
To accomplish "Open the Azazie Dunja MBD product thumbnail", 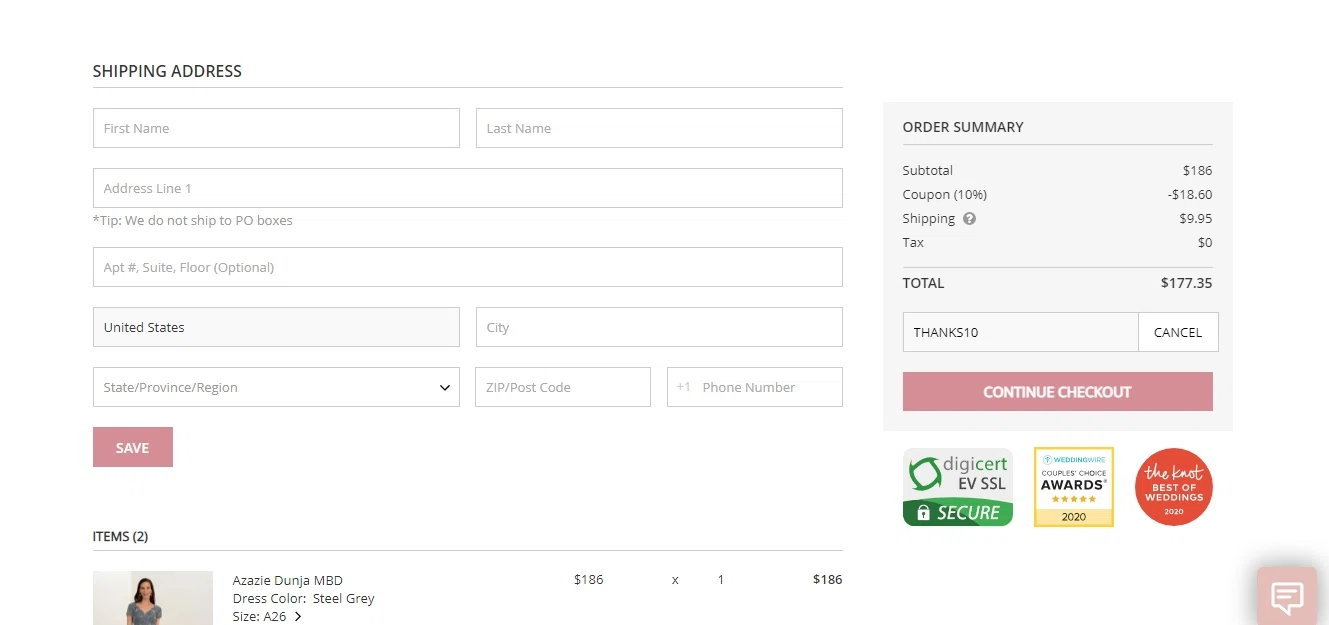I will (152, 598).
